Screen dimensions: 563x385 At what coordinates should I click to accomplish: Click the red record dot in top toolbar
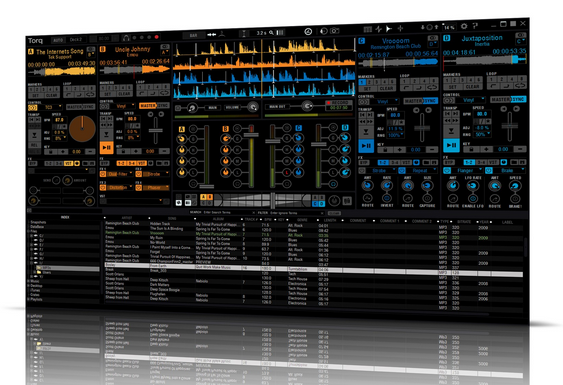tap(157, 37)
